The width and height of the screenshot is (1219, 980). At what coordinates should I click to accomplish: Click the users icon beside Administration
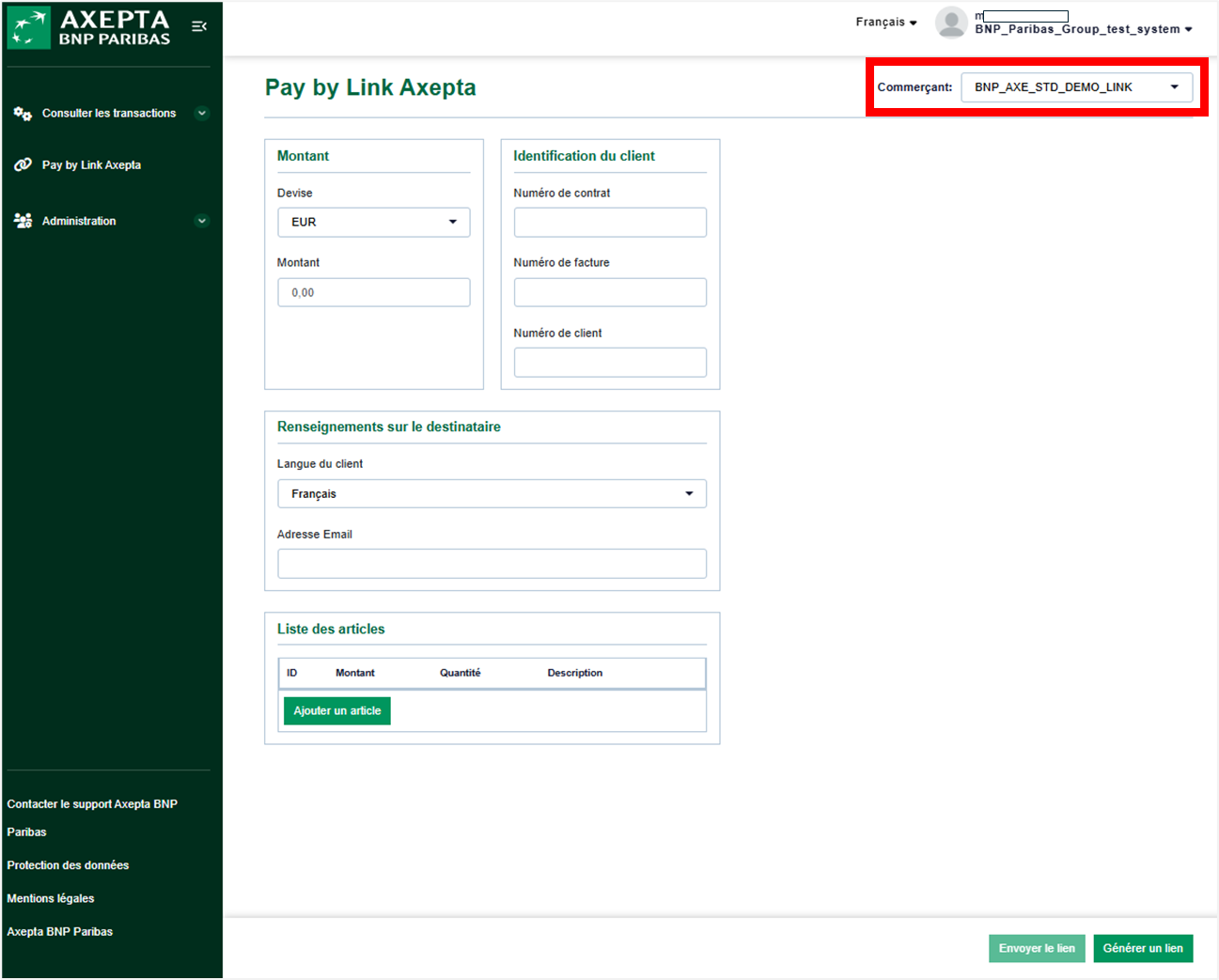(x=23, y=221)
